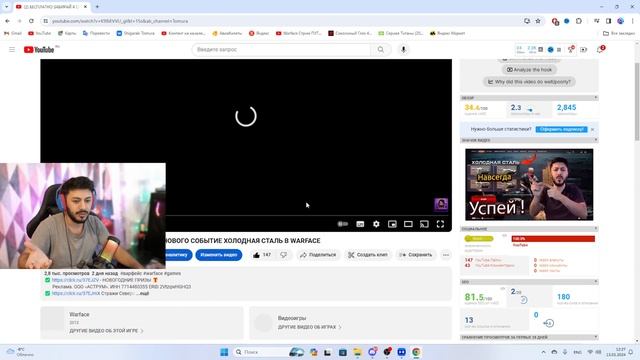Enable theater mode in the player
The height and width of the screenshot is (360, 640).
pos(408,224)
